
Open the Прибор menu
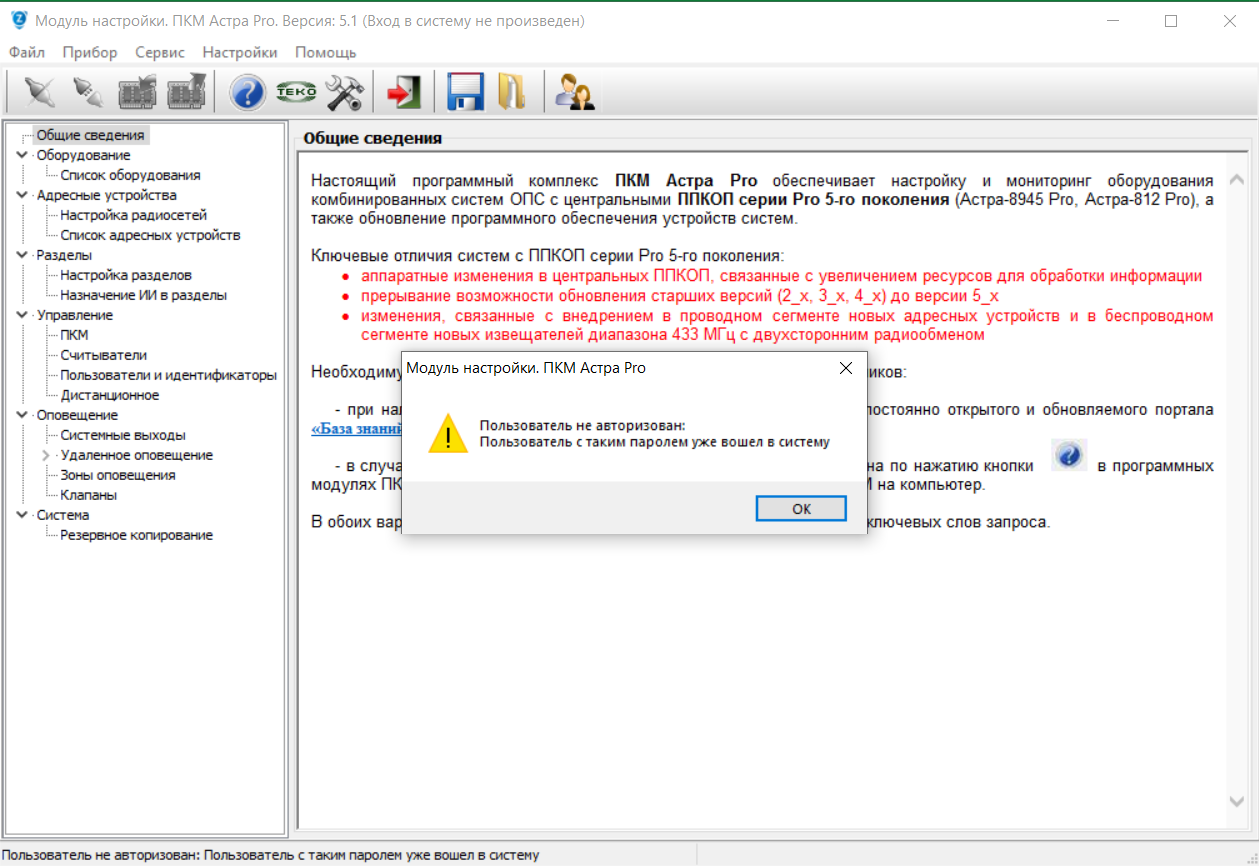tap(89, 52)
